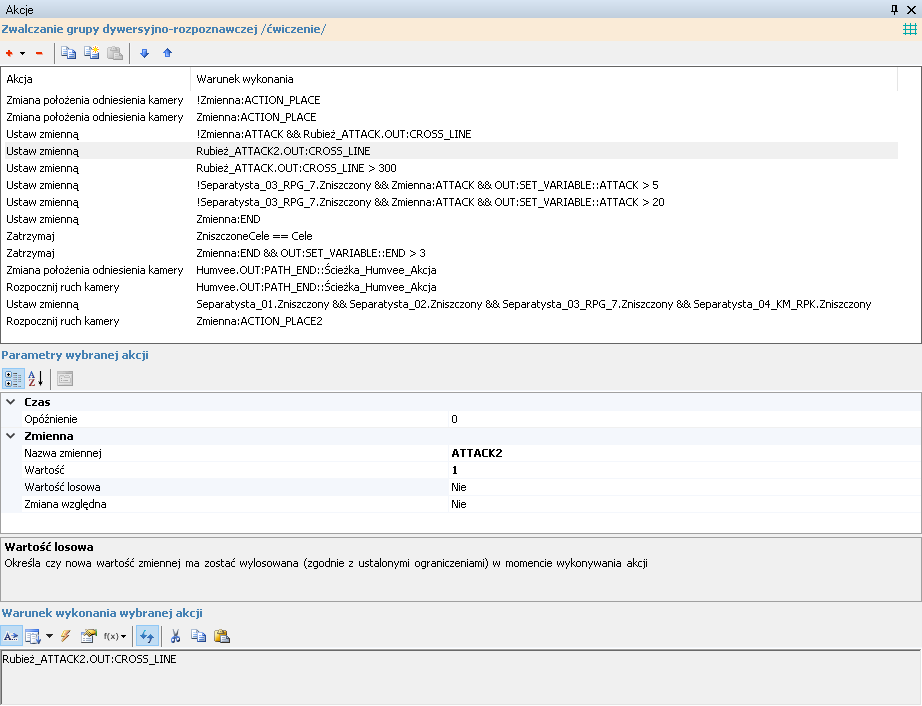
Task: Click the 'Akcja' column header
Action: (x=97, y=79)
